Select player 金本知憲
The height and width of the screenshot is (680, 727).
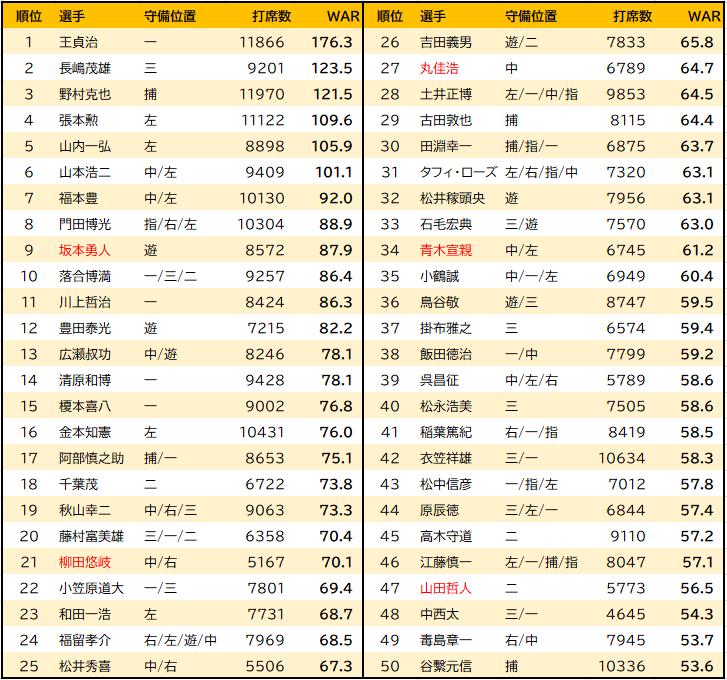85,432
